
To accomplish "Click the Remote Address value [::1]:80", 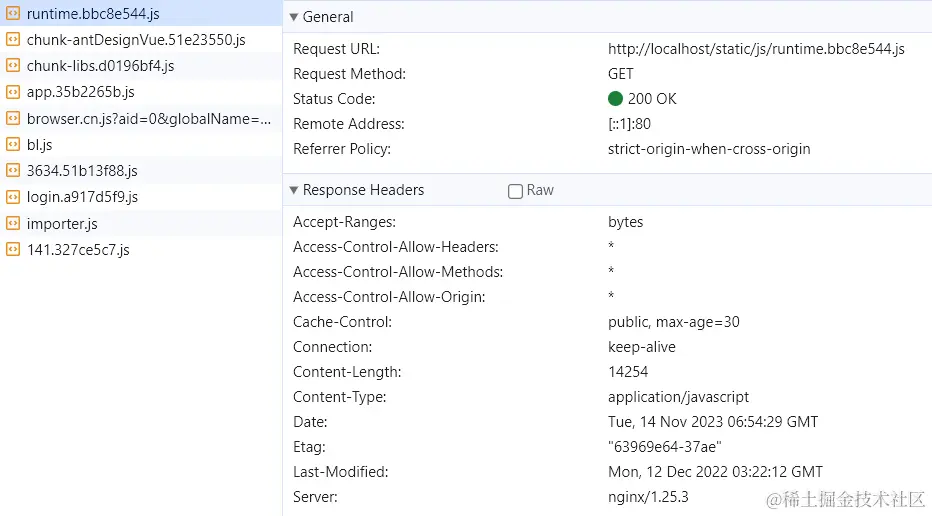I will click(x=629, y=124).
